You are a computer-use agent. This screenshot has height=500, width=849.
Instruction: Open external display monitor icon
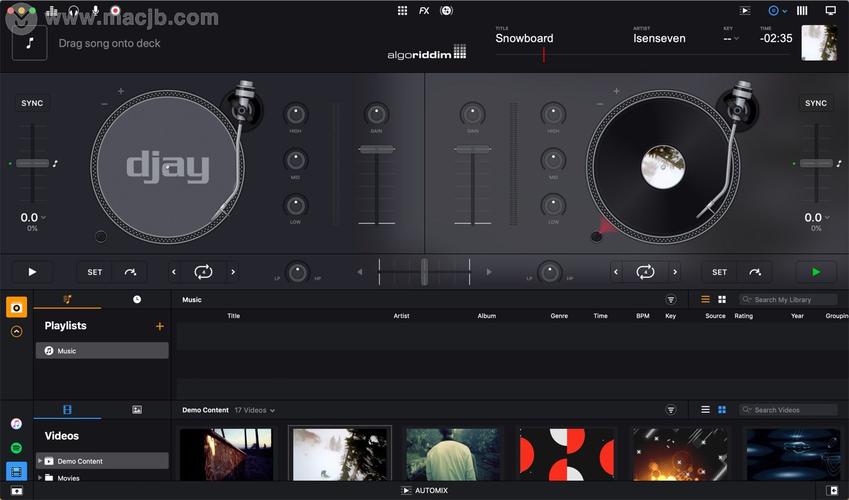tap(831, 10)
